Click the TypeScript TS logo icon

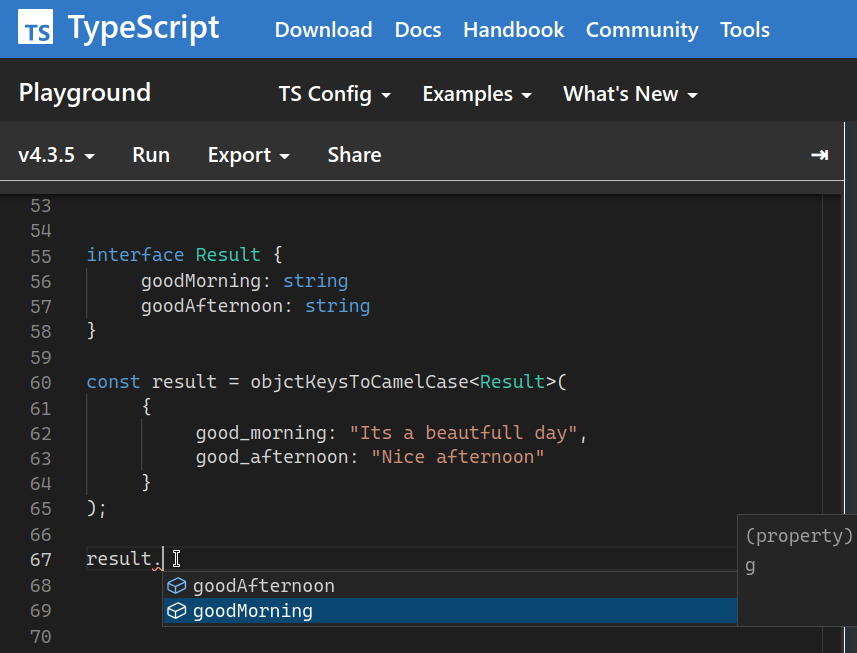(x=36, y=30)
